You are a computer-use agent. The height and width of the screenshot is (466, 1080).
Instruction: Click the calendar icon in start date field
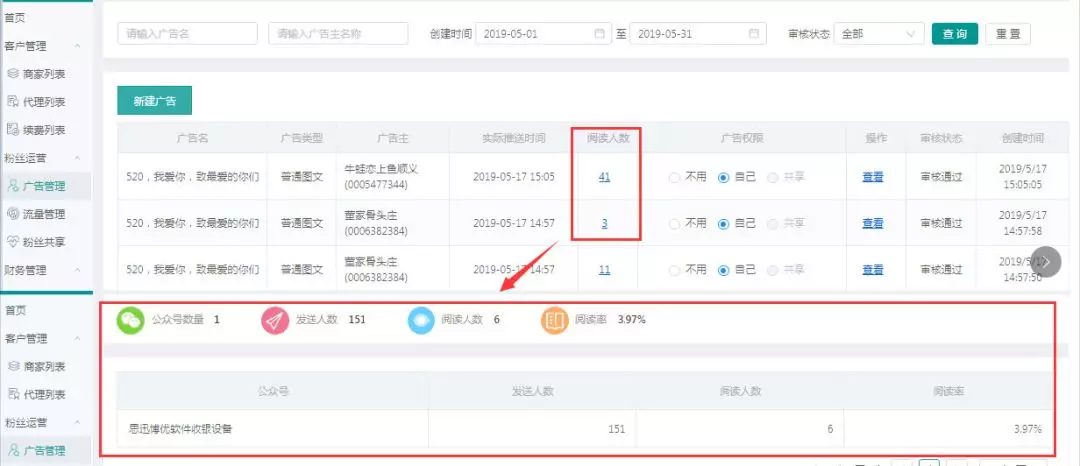(600, 33)
